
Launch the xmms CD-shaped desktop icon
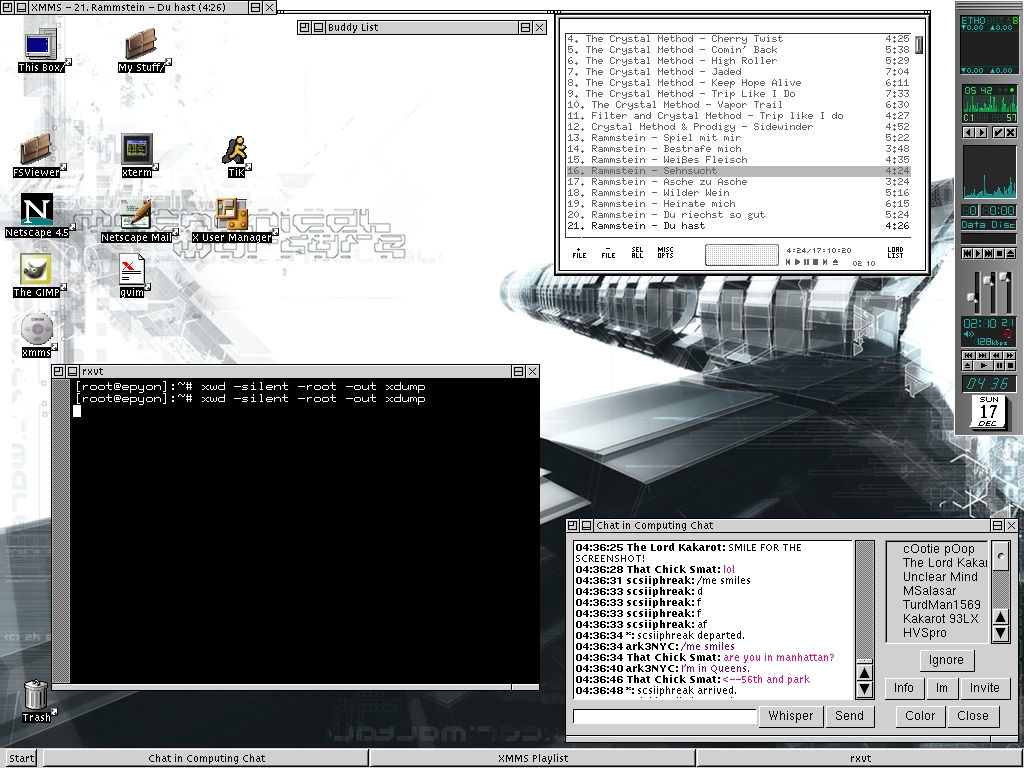(x=37, y=336)
